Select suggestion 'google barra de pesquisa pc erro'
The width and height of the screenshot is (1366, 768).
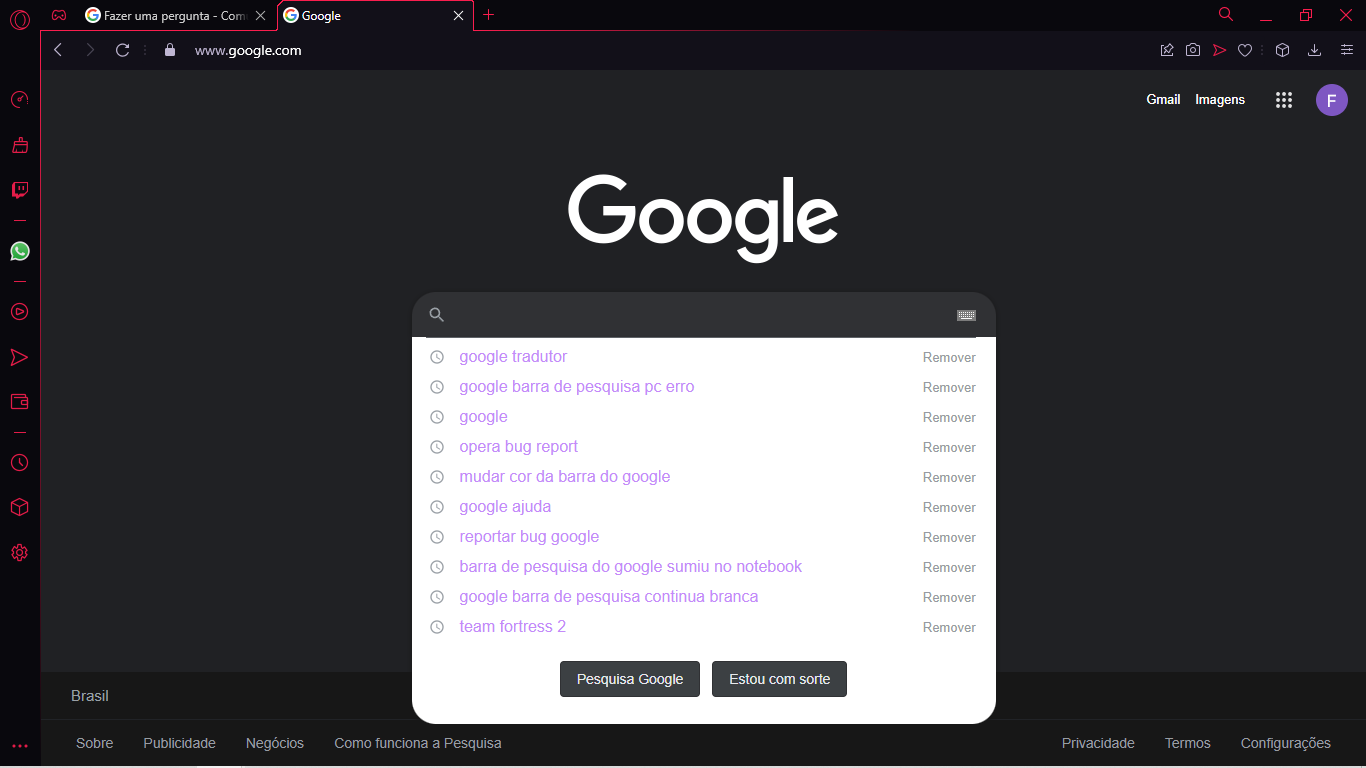coord(576,387)
